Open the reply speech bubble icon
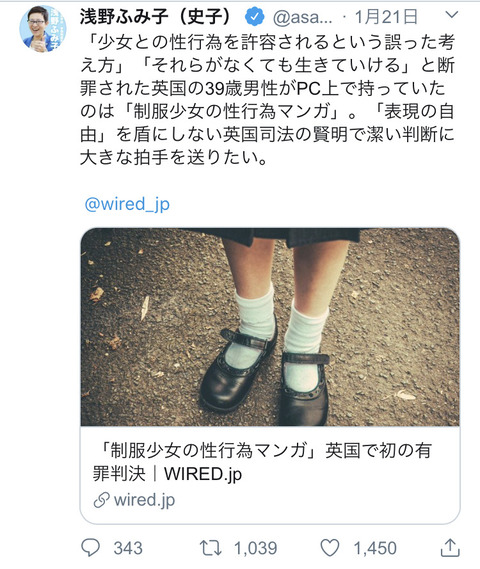This screenshot has width=480, height=569. click(90, 548)
